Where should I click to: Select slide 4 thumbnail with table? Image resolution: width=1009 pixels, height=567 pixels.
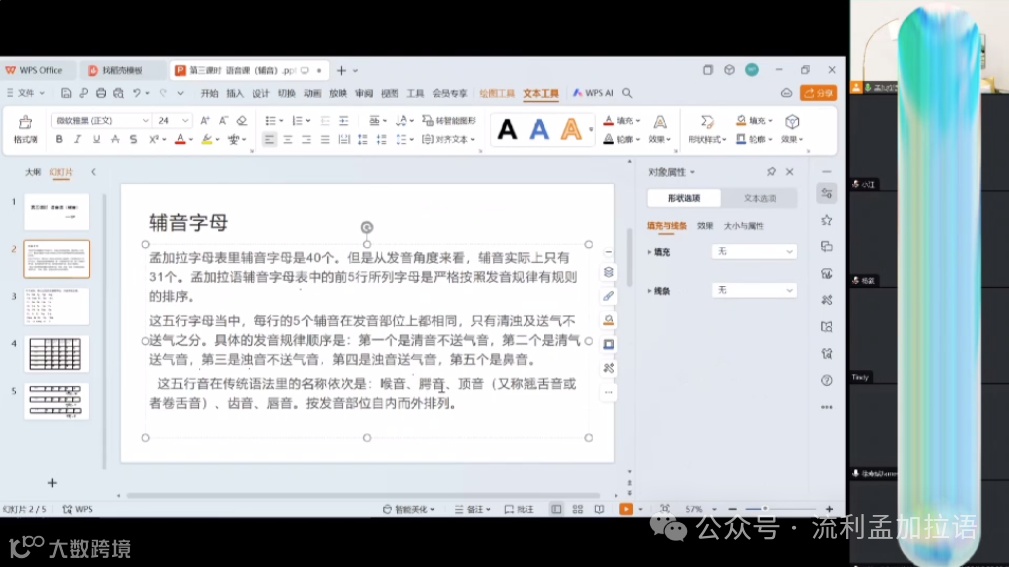tap(57, 353)
